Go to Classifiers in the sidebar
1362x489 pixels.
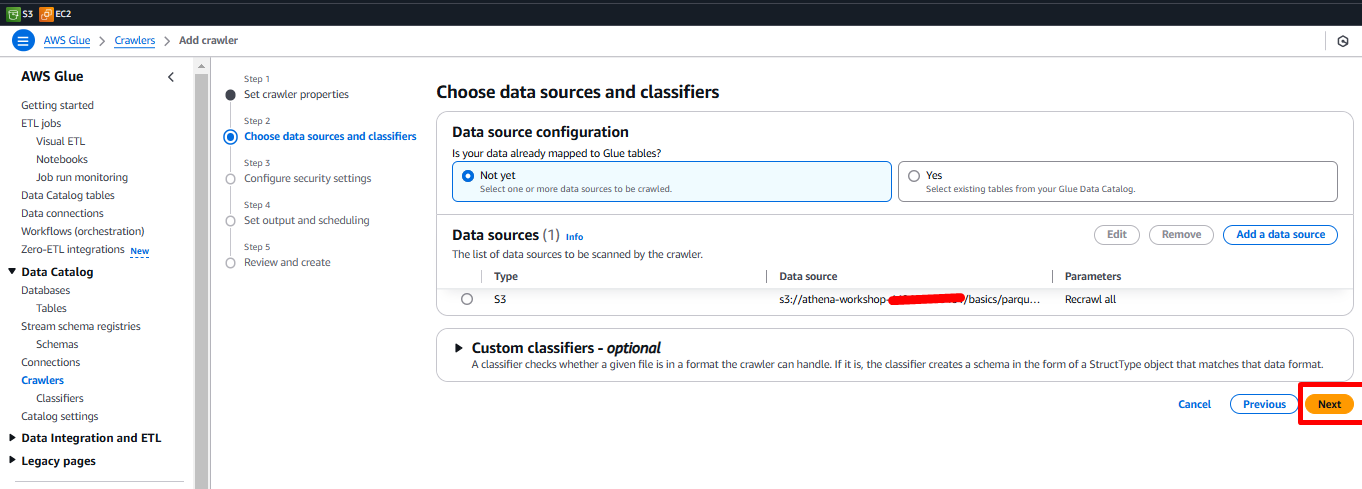(x=59, y=398)
